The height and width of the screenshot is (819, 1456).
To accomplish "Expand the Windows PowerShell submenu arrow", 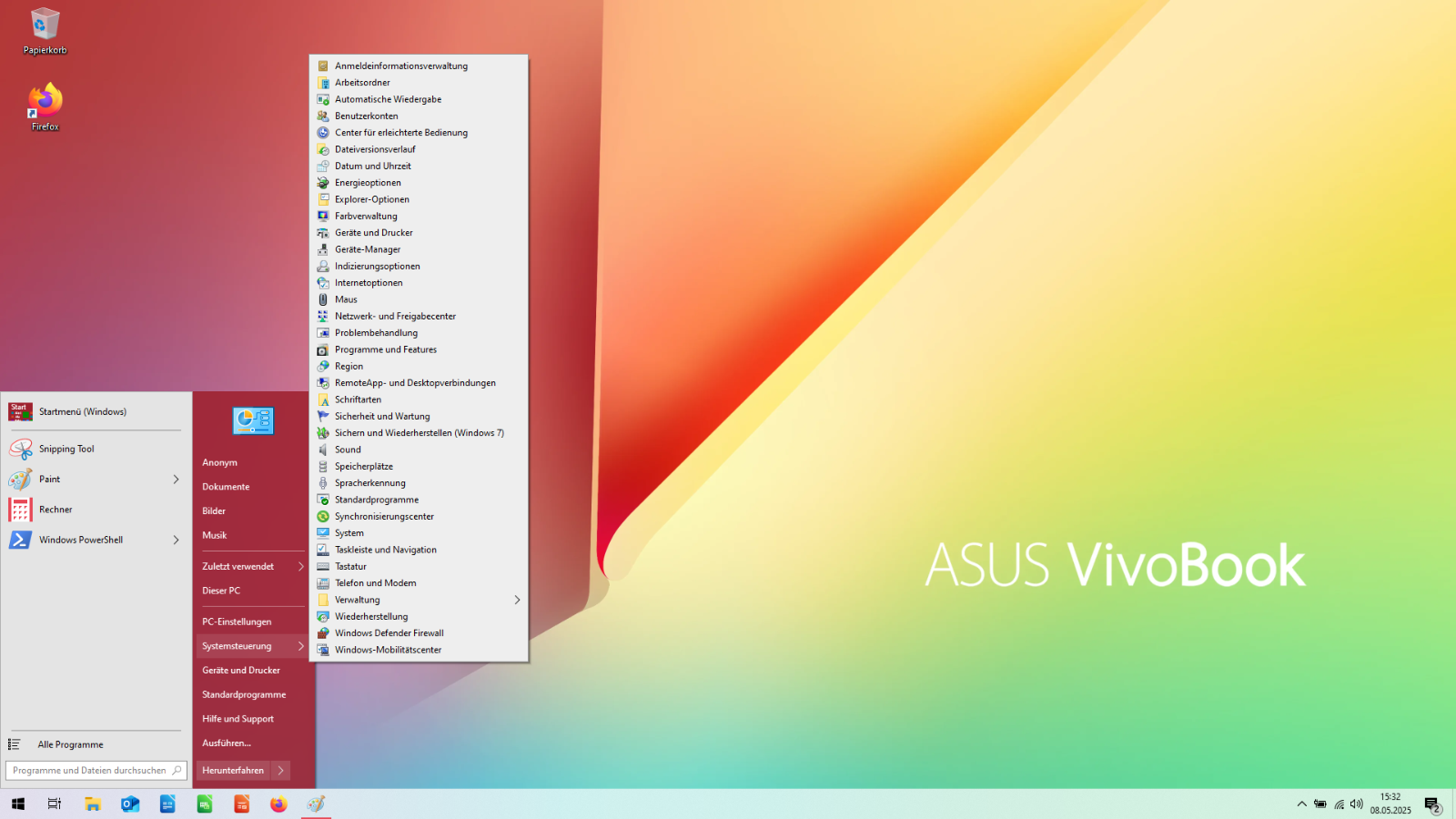I will coord(177,540).
